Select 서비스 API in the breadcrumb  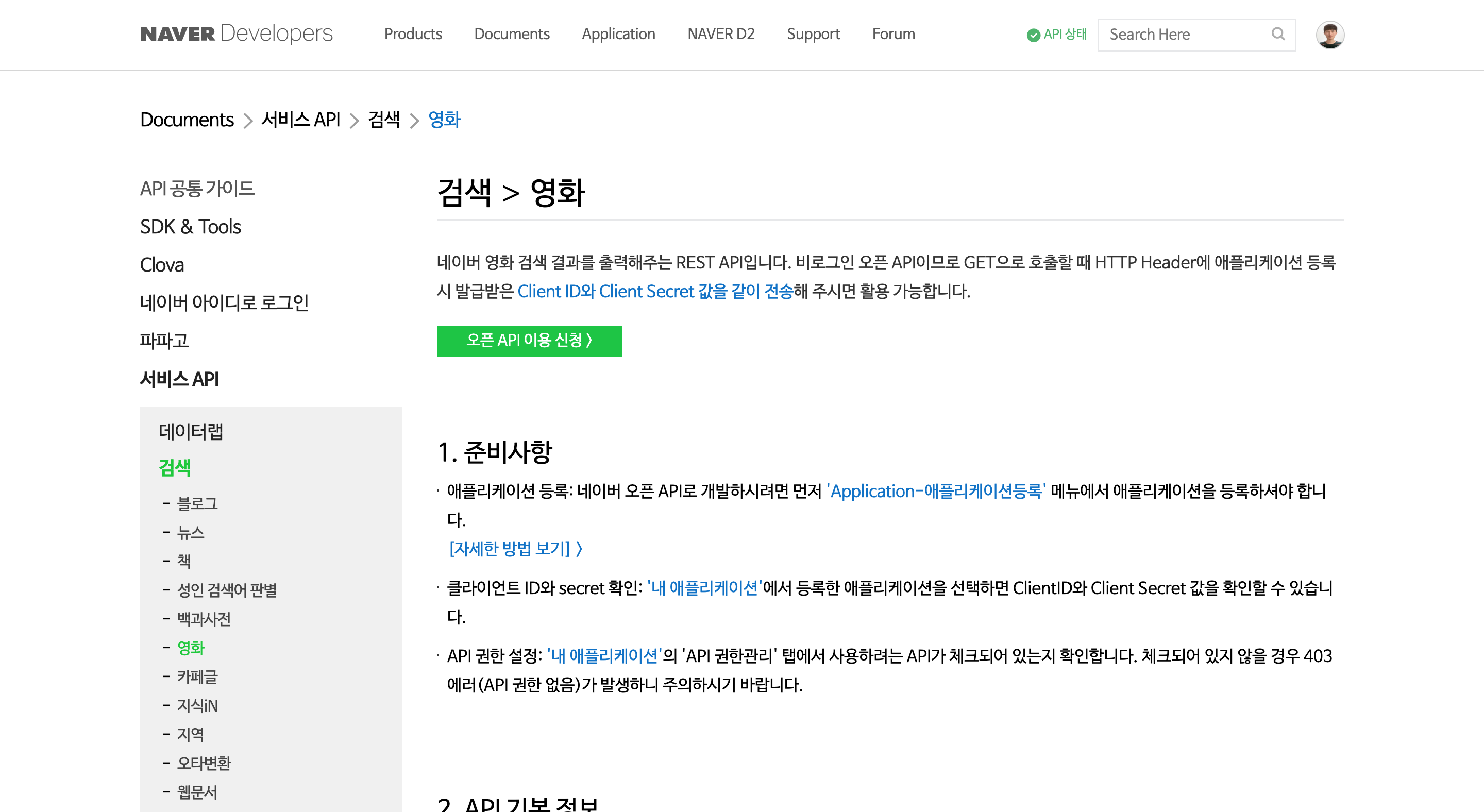pos(300,119)
